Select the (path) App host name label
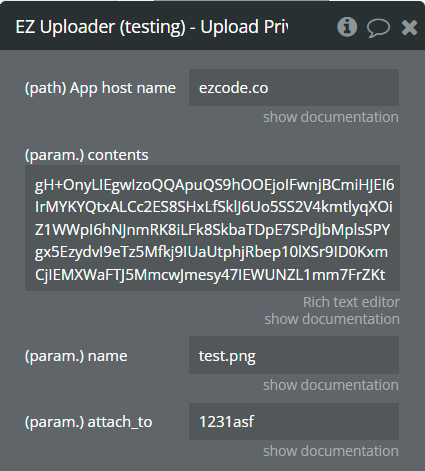This screenshot has height=471, width=425. coord(100,88)
